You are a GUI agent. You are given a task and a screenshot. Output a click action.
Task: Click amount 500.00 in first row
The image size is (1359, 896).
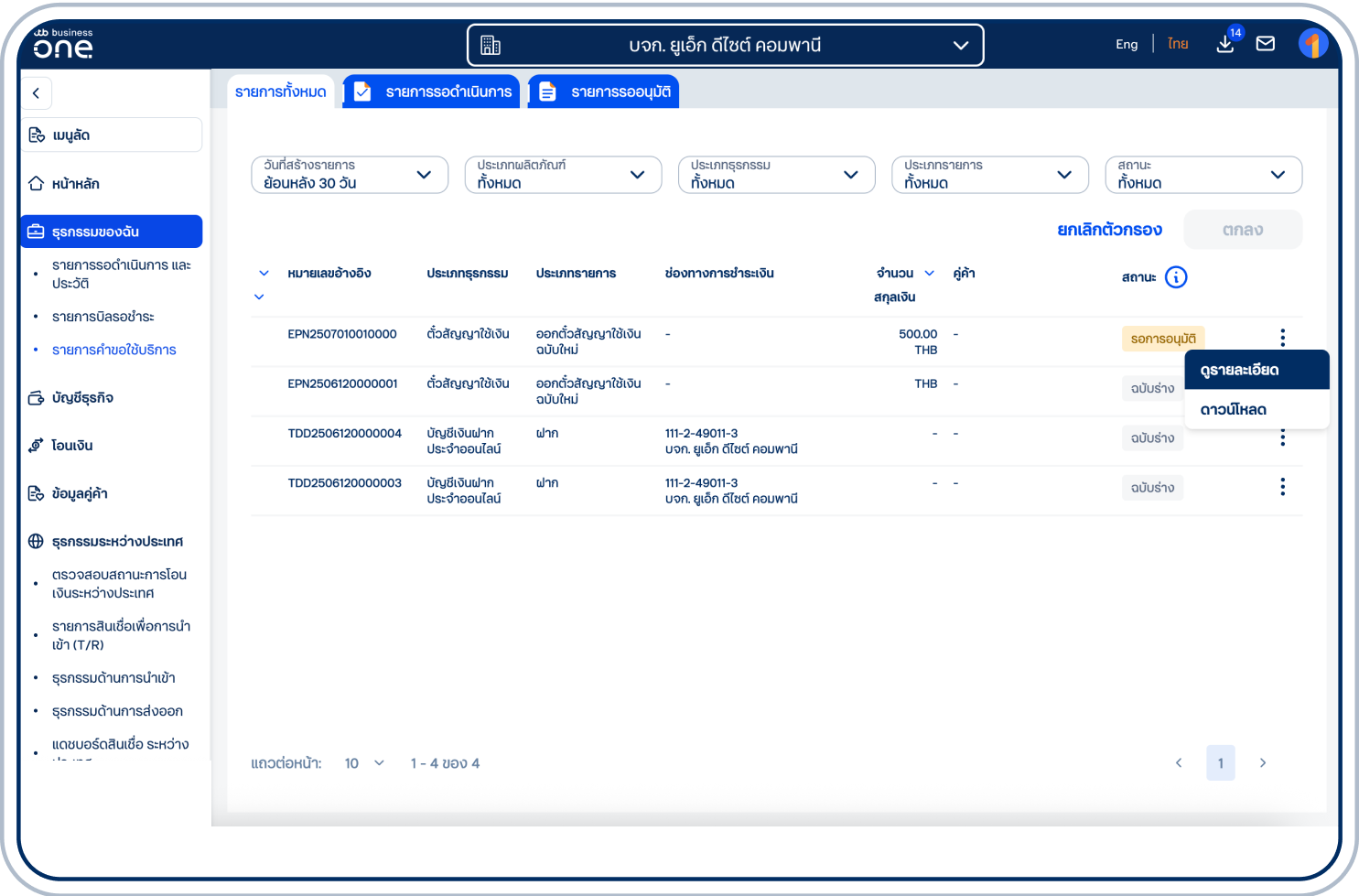pos(918,334)
